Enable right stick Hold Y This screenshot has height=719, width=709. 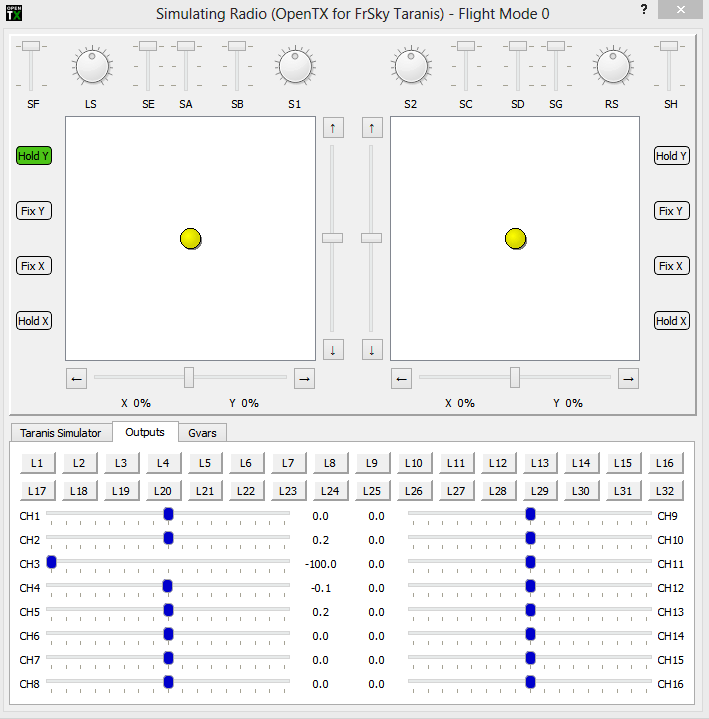[671, 156]
